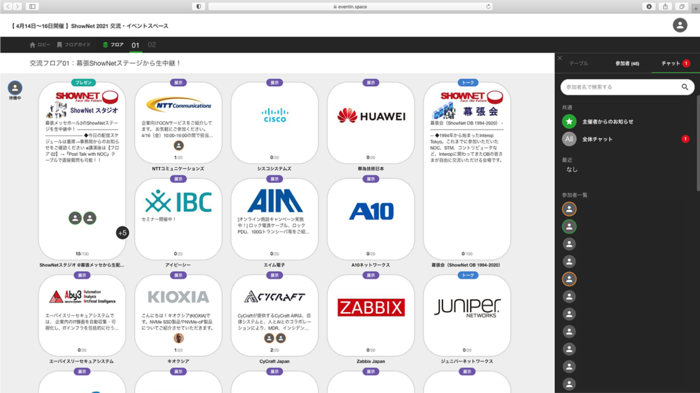700x393 pixels.
Task: Select the Table tab in side panel
Action: click(579, 63)
